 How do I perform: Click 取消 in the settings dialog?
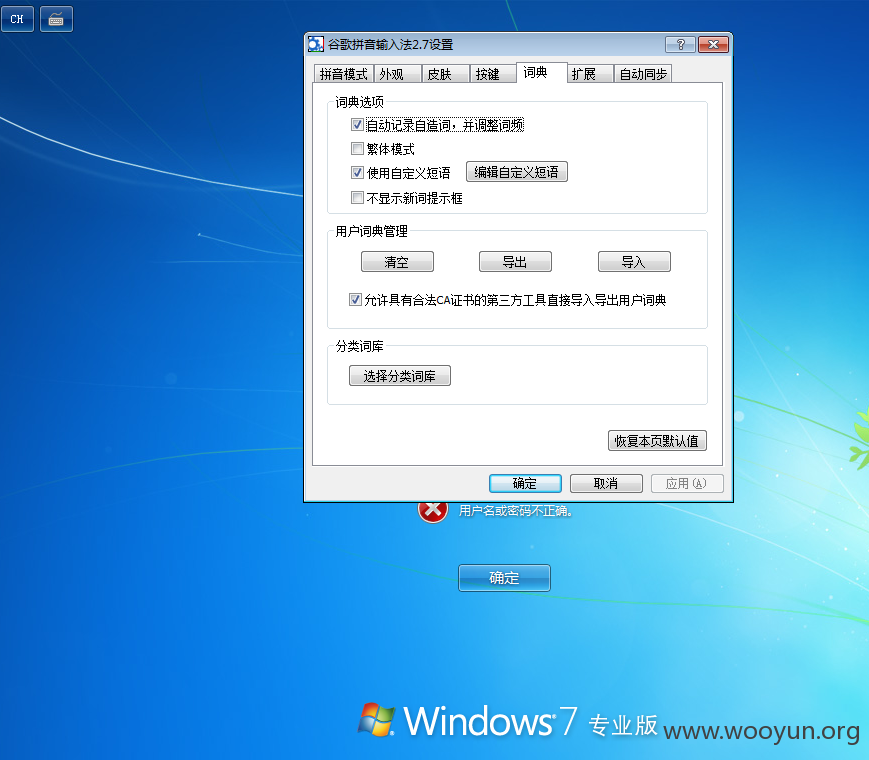point(606,483)
